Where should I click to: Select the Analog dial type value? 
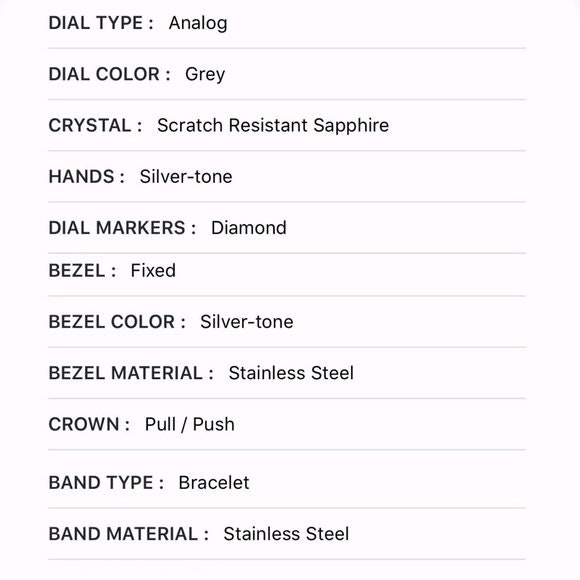pos(198,24)
